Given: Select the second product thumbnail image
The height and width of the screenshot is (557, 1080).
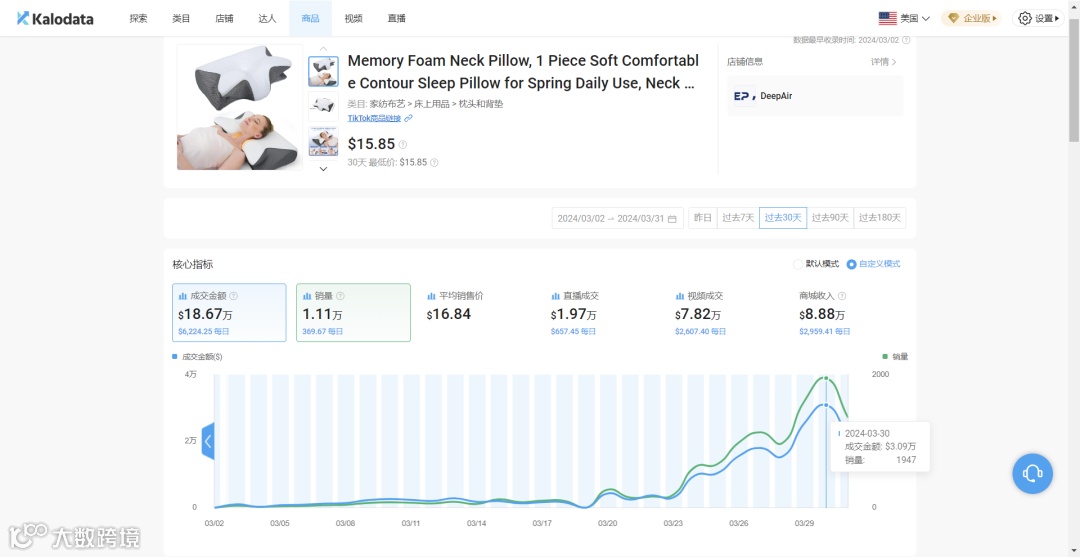Looking at the screenshot, I should [x=323, y=105].
